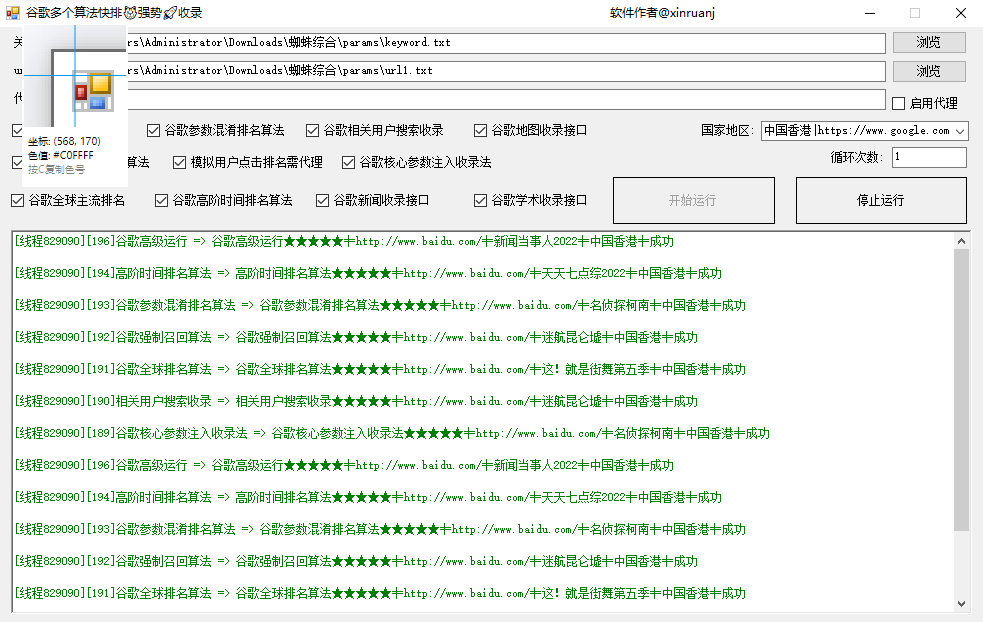983x622 pixels.
Task: Click the 开始运行 button
Action: [693, 200]
